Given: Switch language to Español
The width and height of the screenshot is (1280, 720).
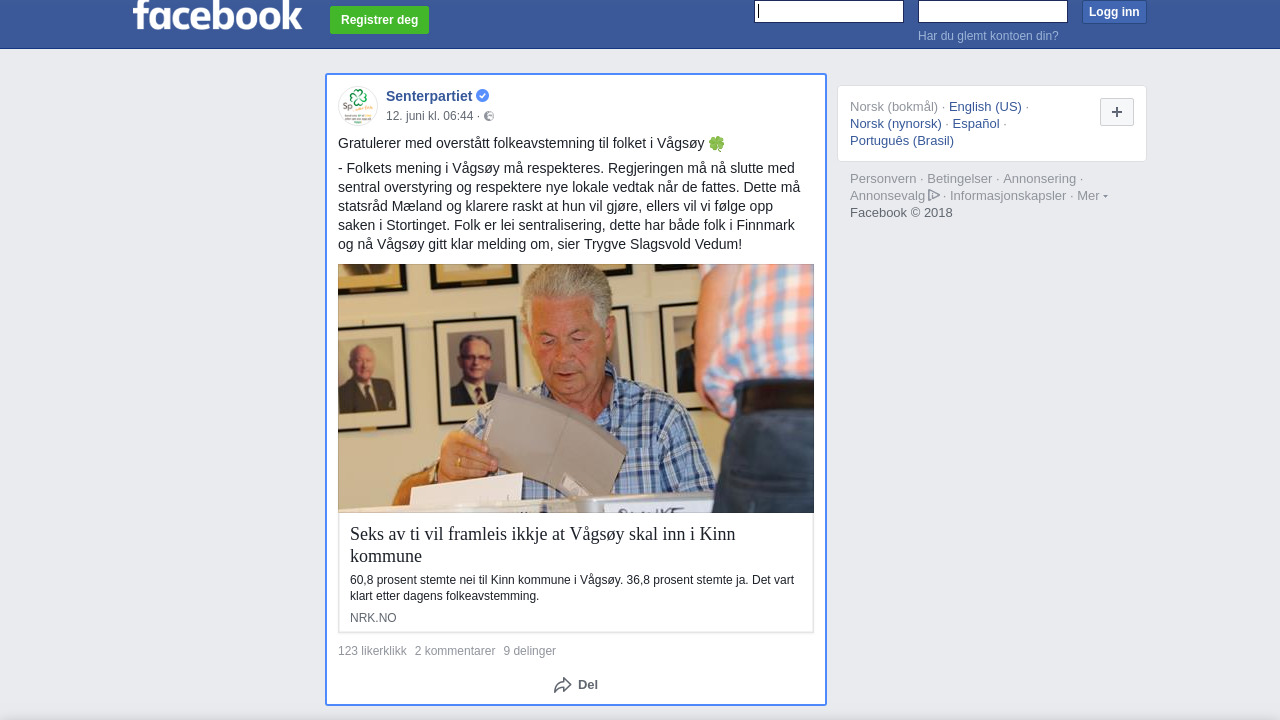Looking at the screenshot, I should pos(976,124).
